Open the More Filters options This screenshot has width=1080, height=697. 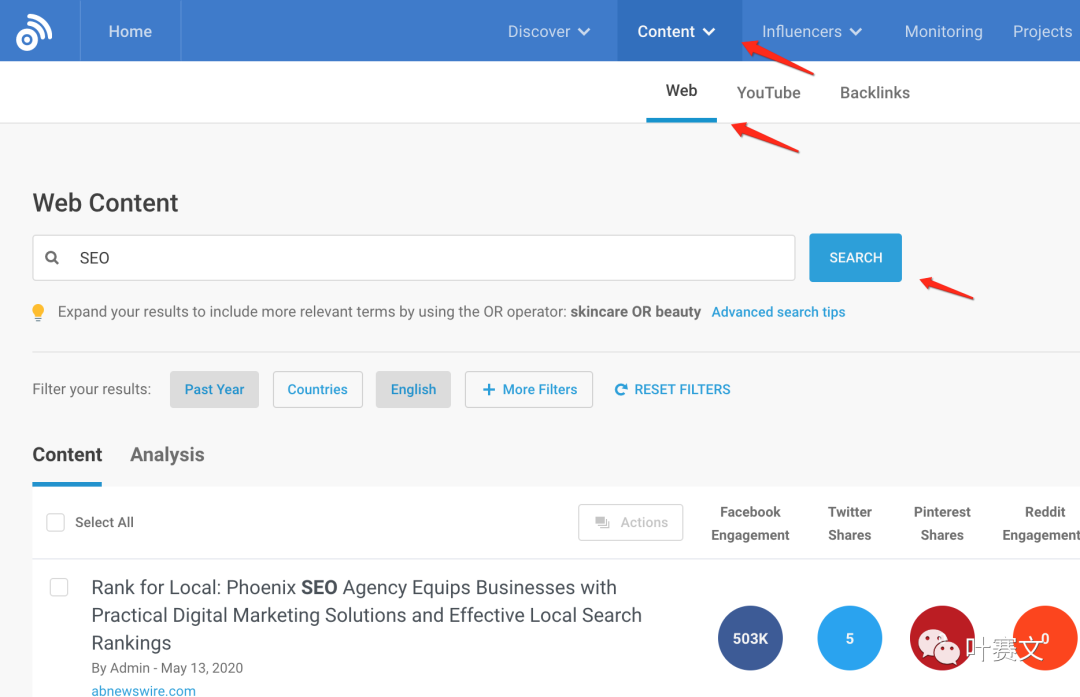(x=529, y=390)
